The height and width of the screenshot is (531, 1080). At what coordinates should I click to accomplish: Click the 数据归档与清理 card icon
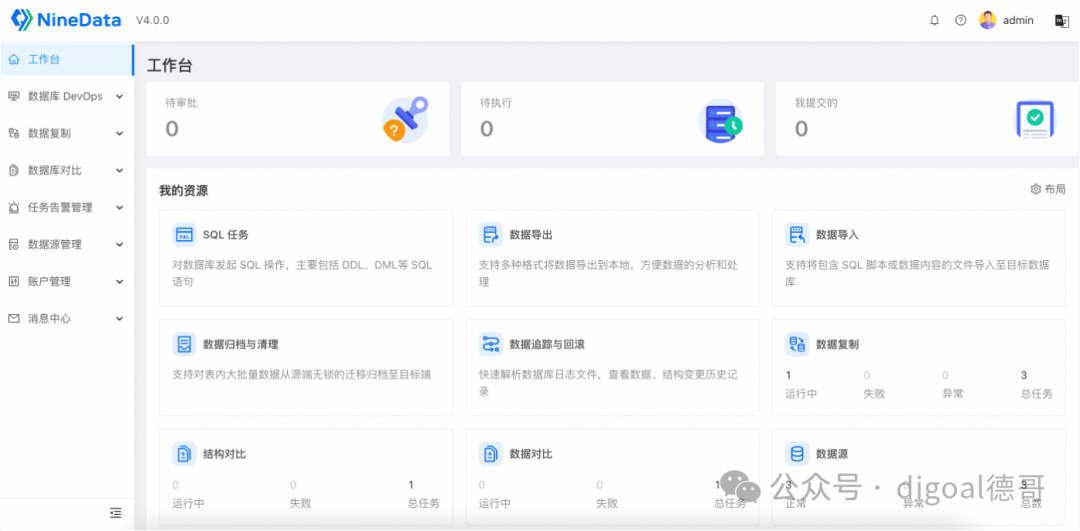click(x=184, y=344)
